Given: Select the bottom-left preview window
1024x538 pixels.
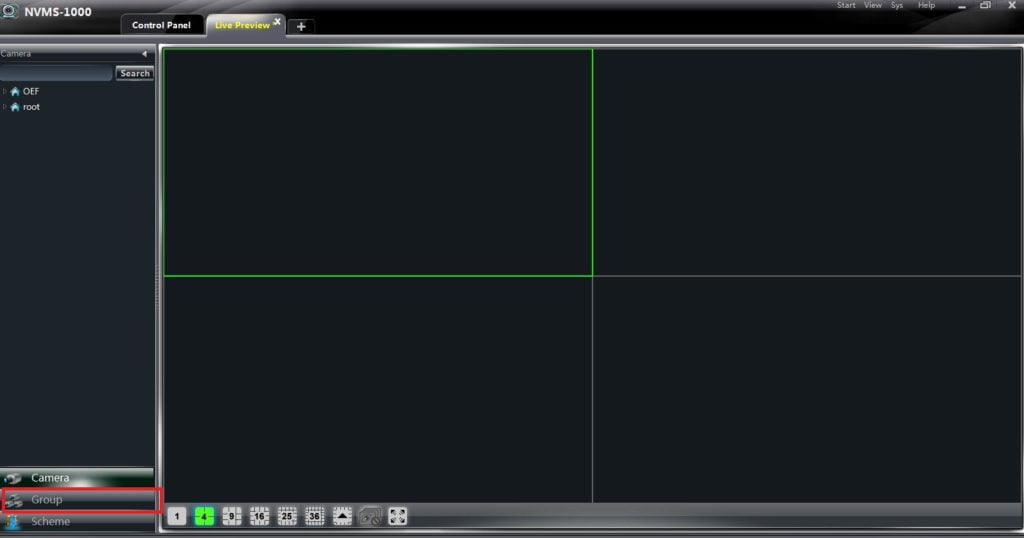Looking at the screenshot, I should coord(378,389).
